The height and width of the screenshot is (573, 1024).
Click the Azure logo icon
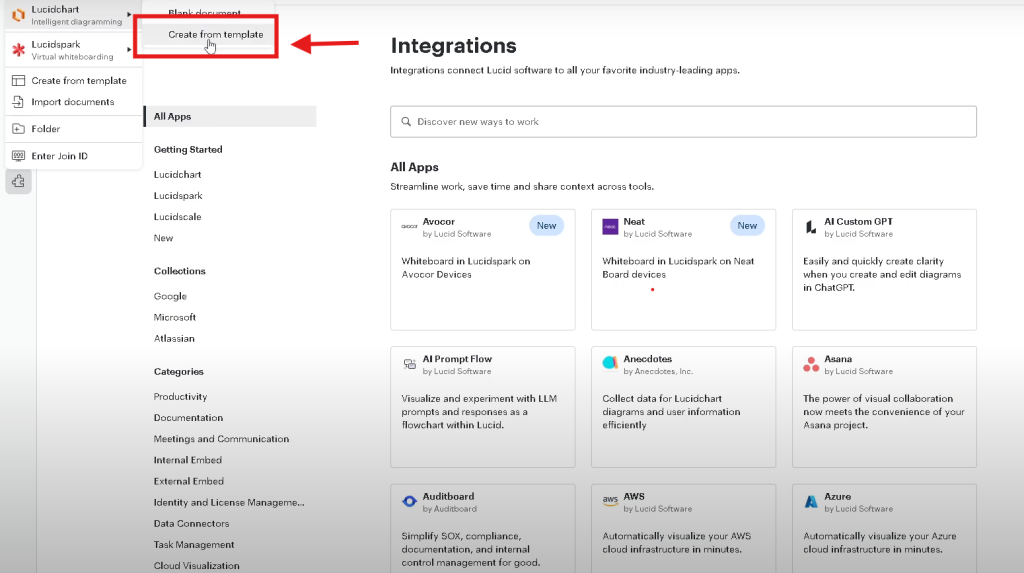coord(811,502)
